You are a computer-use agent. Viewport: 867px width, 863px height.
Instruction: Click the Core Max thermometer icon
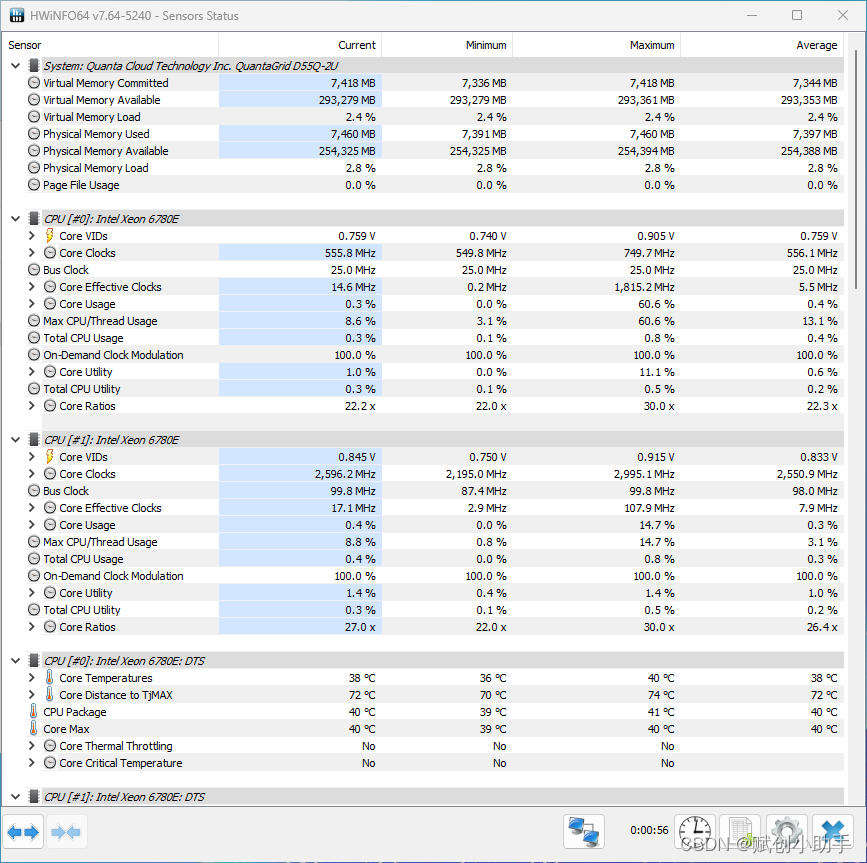34,729
